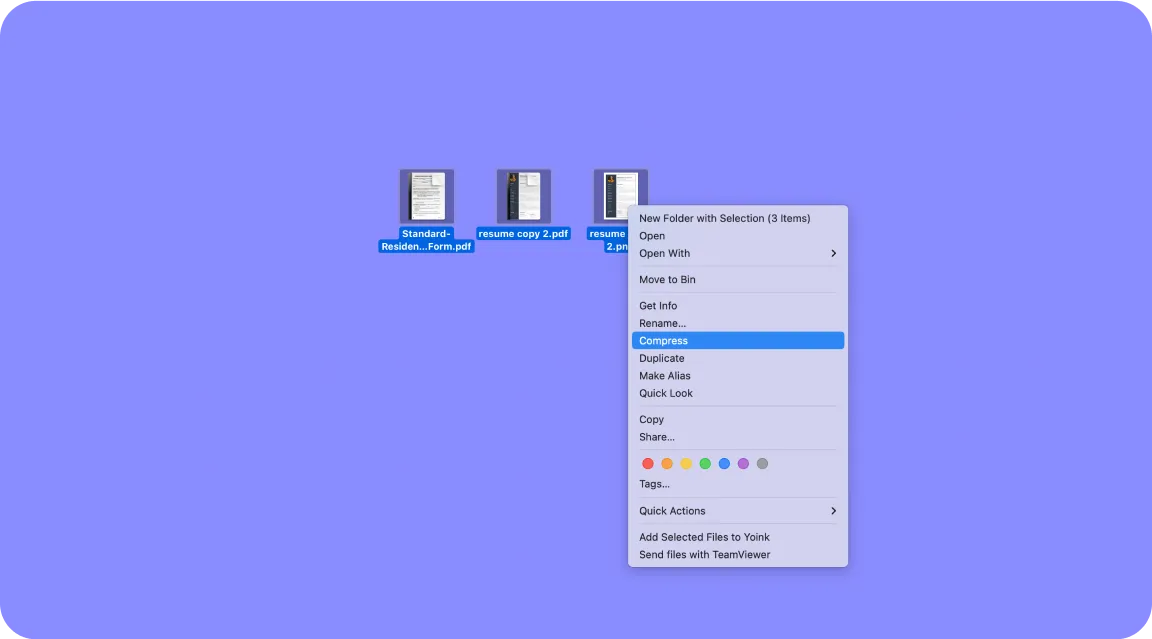
Task: Choose Compress in the context menu
Action: point(738,341)
